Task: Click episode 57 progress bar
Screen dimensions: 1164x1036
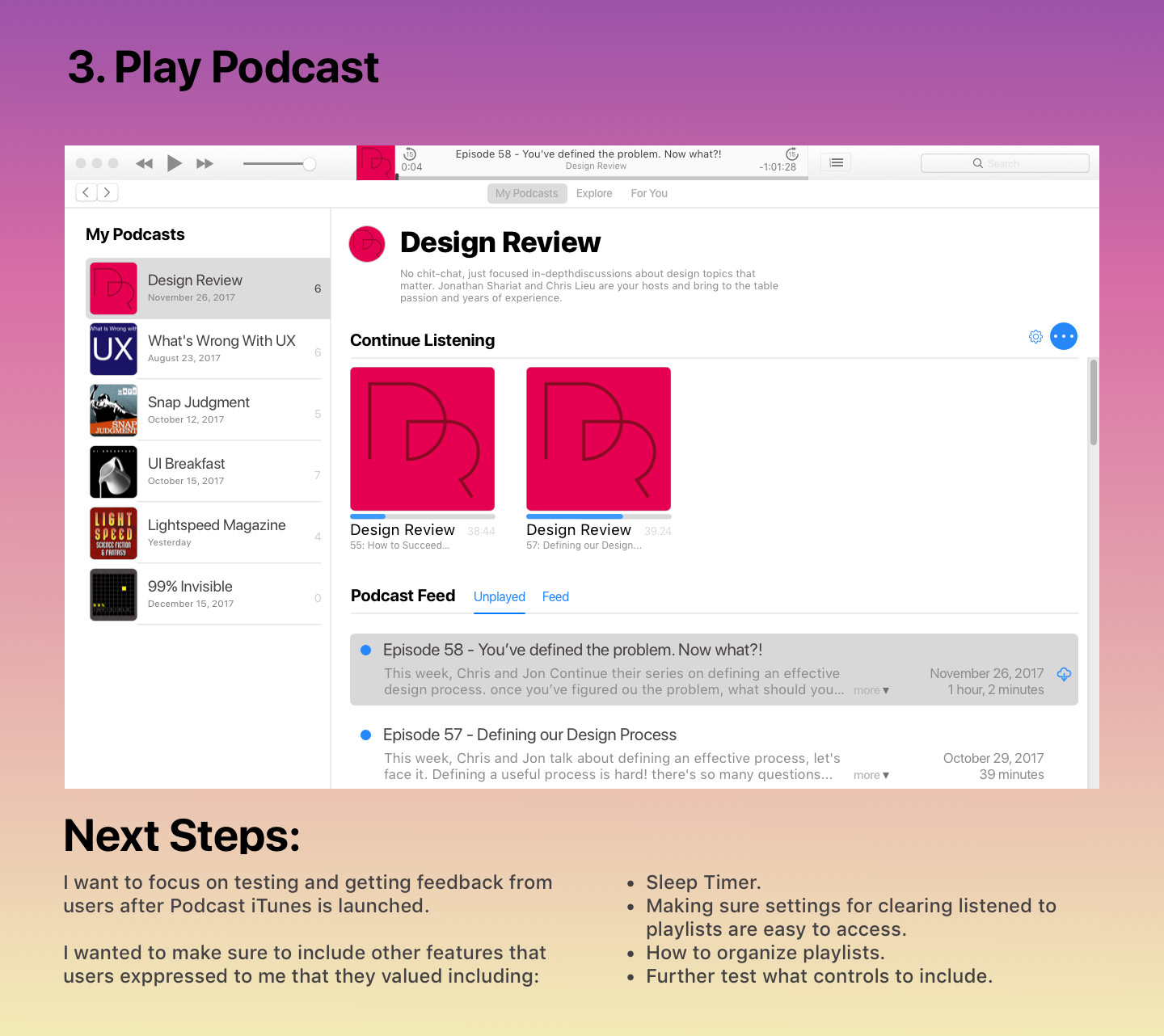Action: (x=599, y=516)
